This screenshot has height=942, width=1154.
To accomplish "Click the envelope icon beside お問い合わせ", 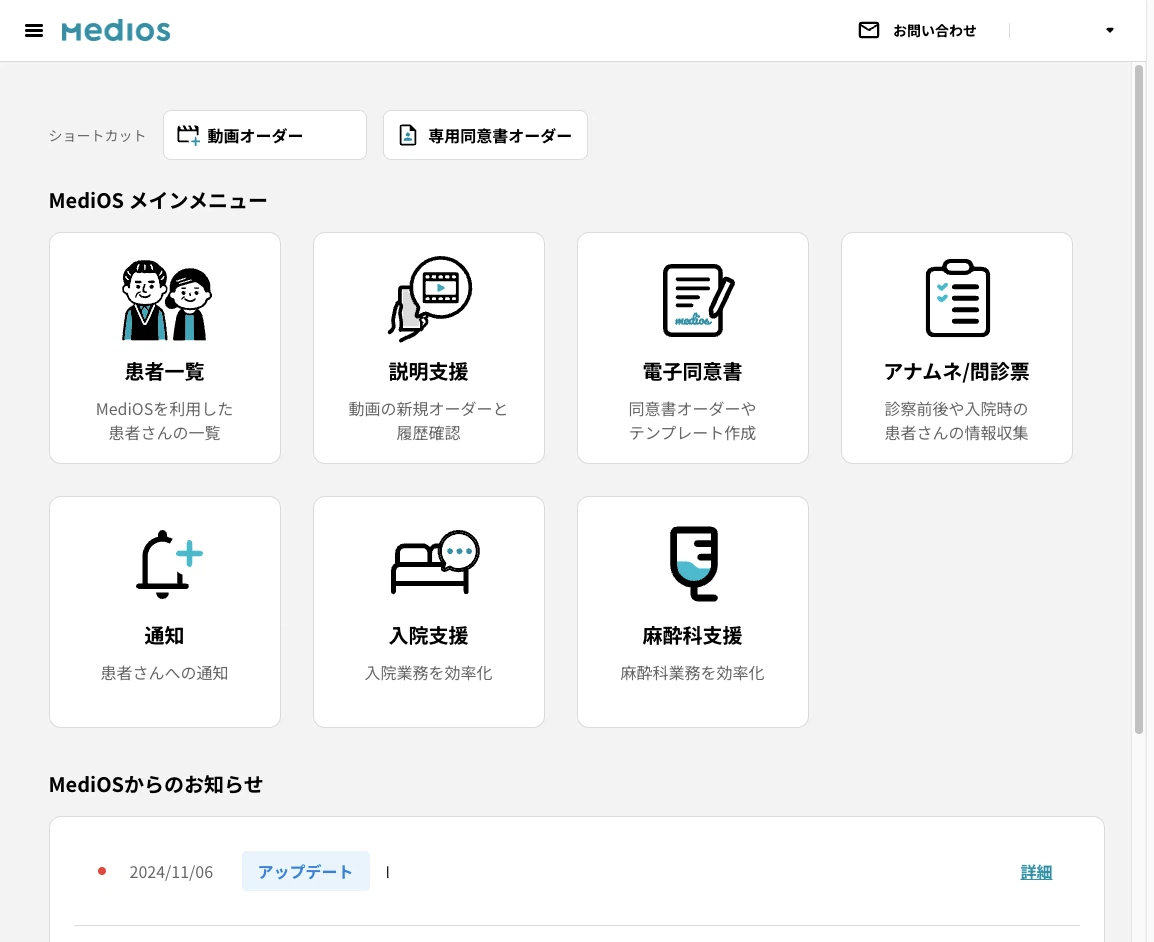I will point(868,30).
